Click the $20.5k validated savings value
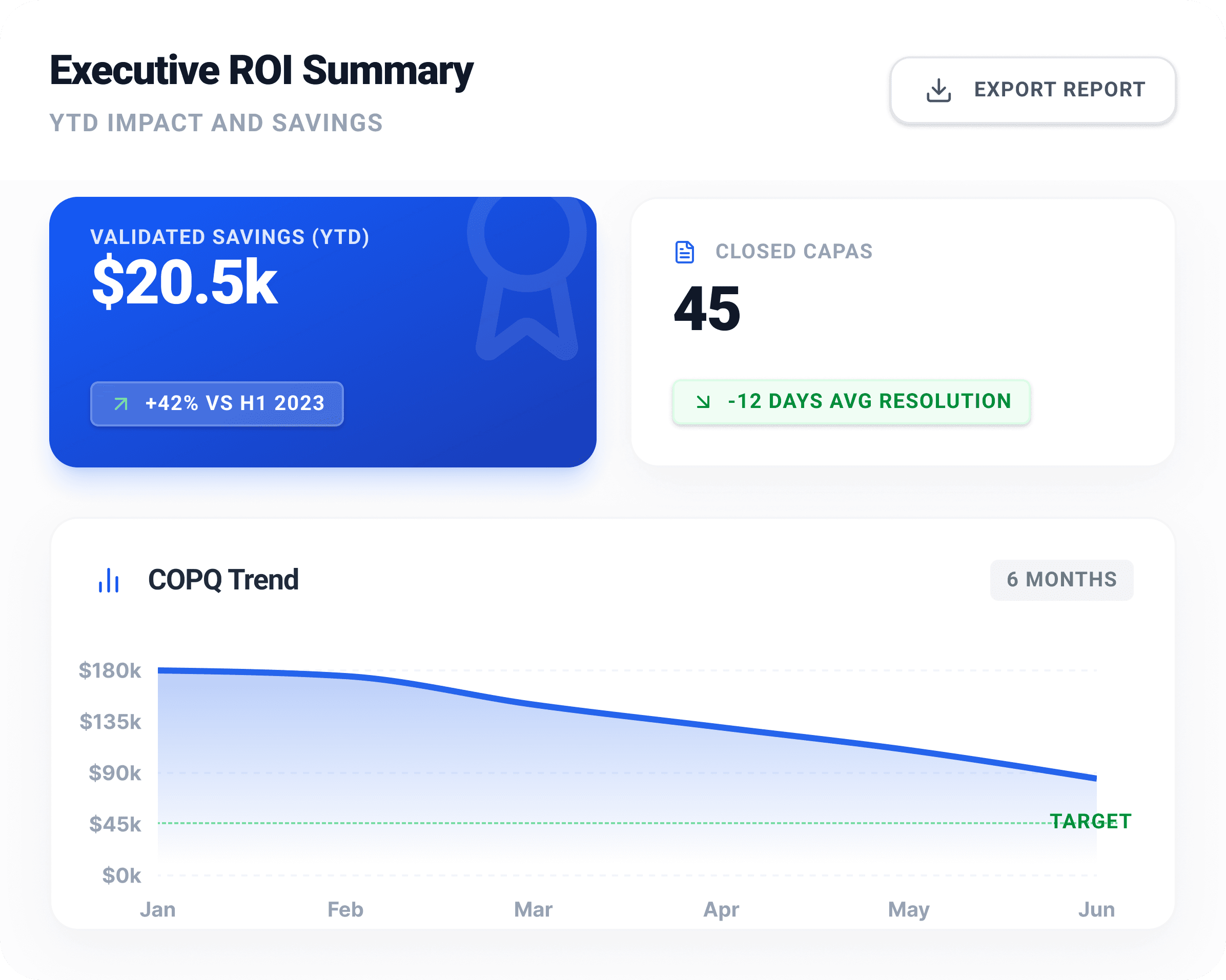The width and height of the screenshot is (1226, 980). [185, 282]
